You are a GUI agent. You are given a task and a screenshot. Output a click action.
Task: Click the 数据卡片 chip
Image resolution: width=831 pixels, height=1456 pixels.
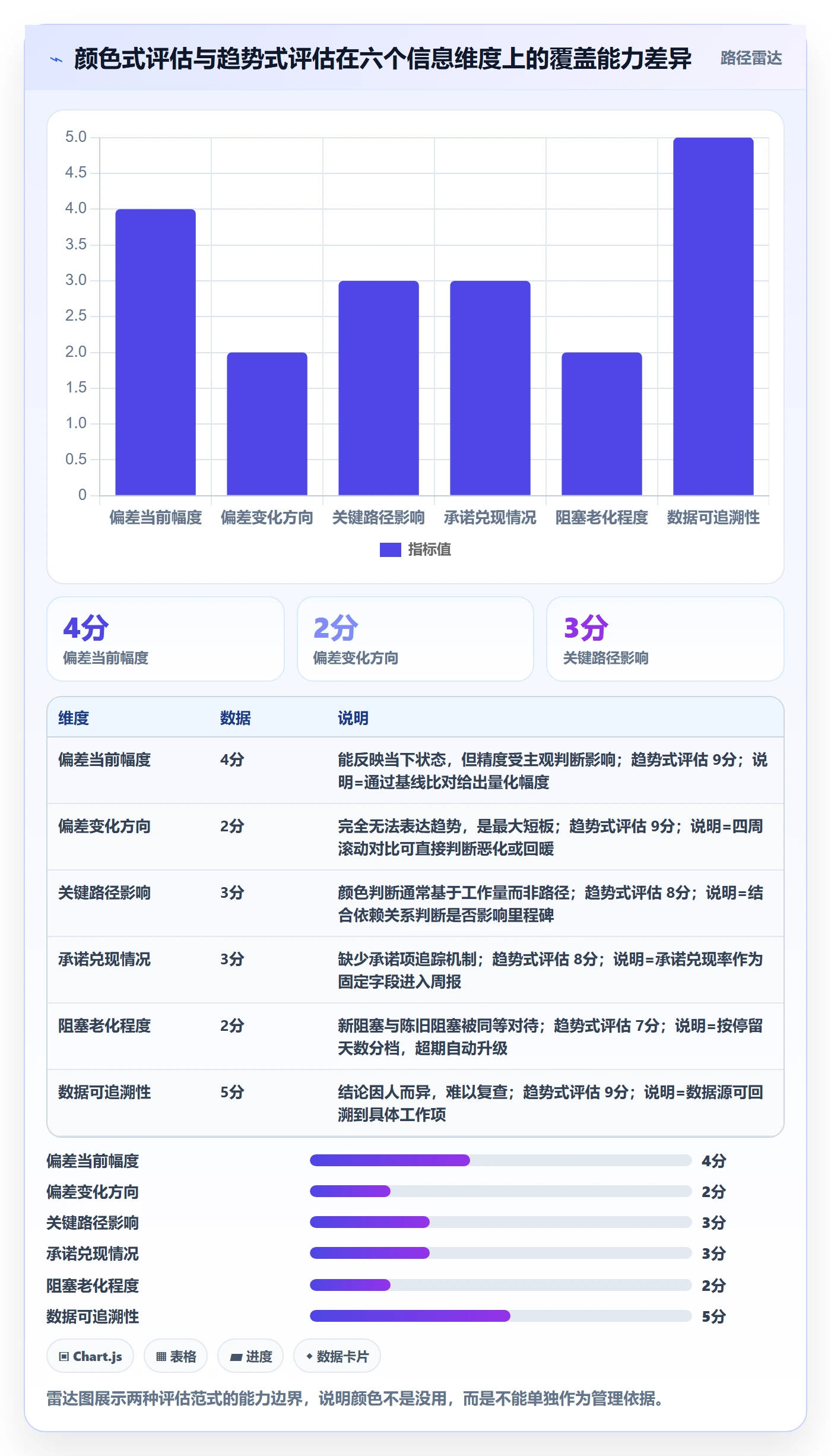pos(337,1356)
